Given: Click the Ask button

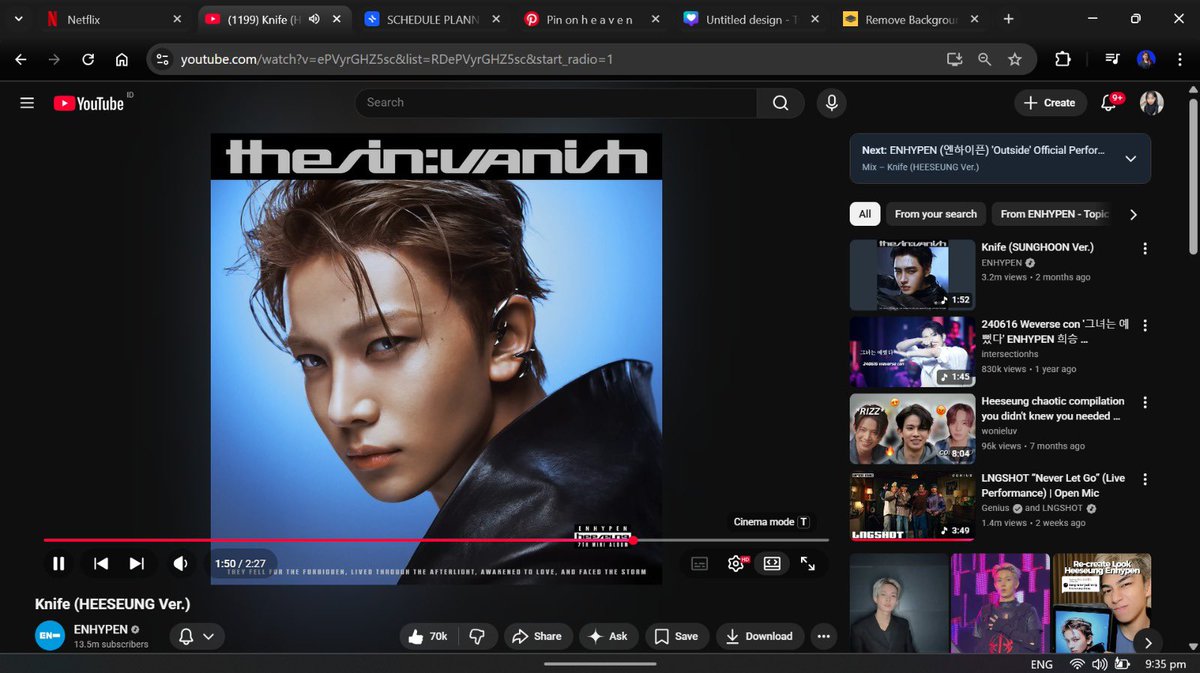Looking at the screenshot, I should tap(608, 636).
